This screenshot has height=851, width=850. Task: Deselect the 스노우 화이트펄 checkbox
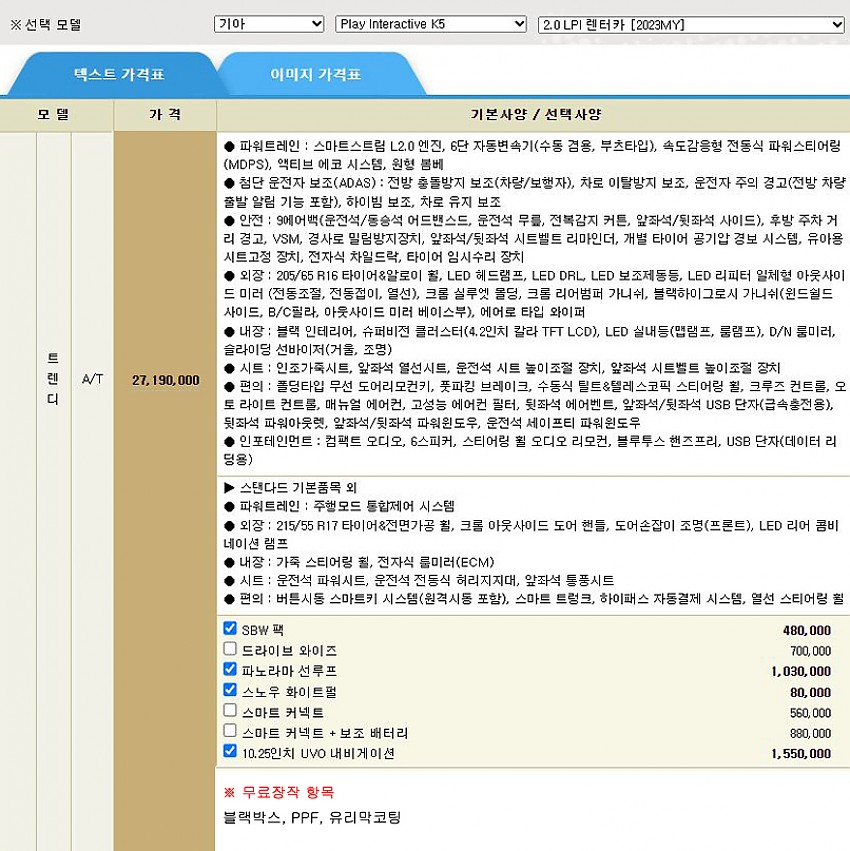pyautogui.click(x=231, y=691)
